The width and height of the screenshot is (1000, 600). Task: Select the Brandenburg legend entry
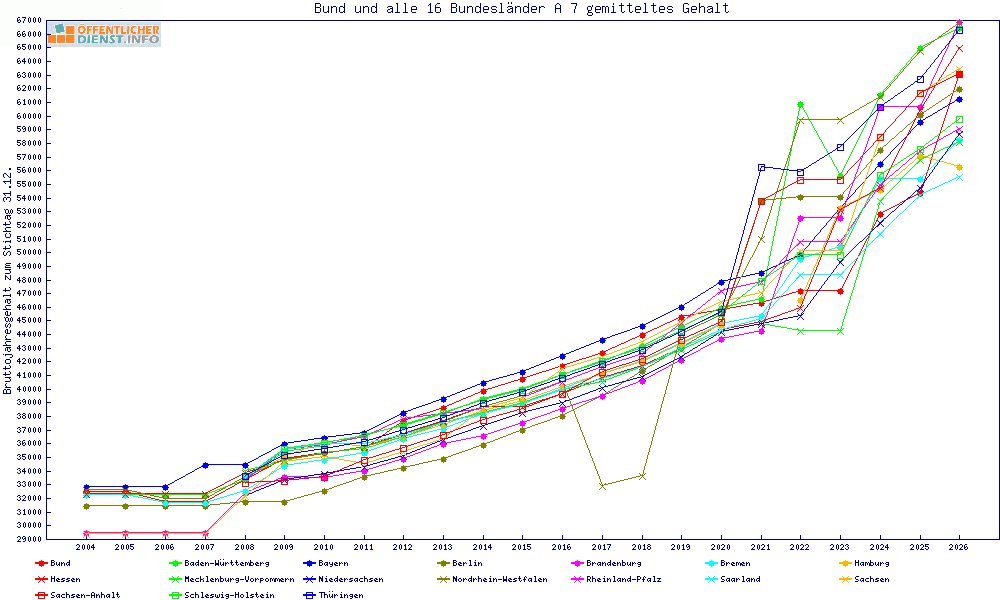[606, 564]
